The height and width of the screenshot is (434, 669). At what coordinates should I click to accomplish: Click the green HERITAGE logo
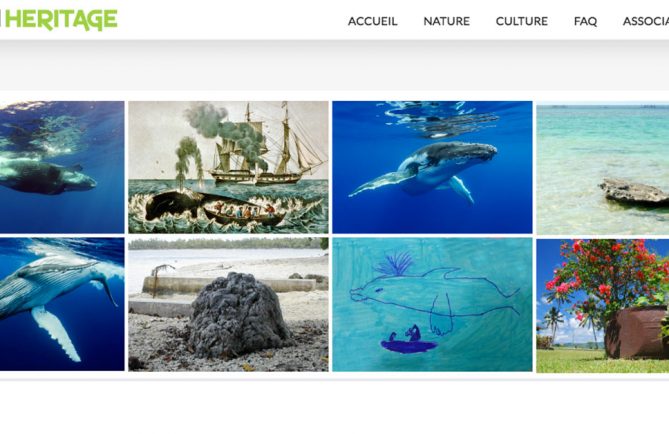58,20
